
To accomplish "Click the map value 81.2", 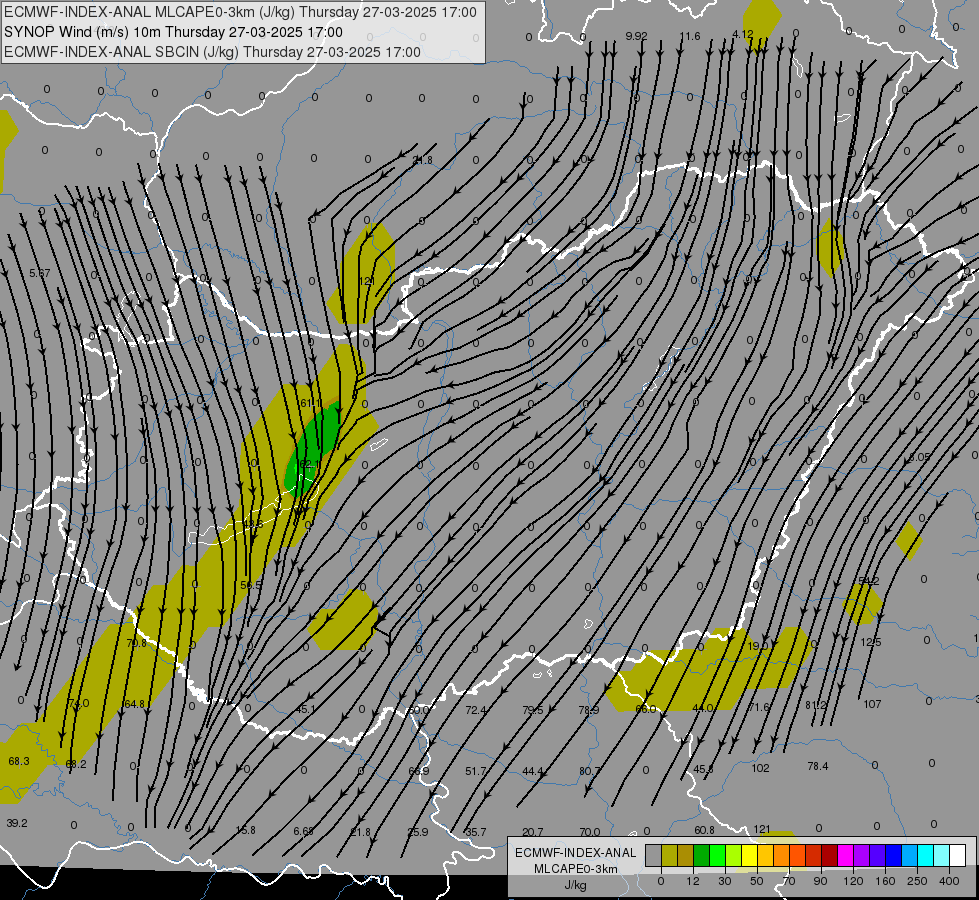I will (x=815, y=705).
